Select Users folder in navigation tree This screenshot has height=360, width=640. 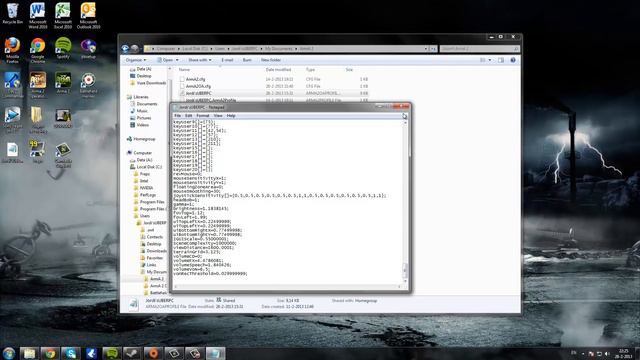[x=144, y=216]
